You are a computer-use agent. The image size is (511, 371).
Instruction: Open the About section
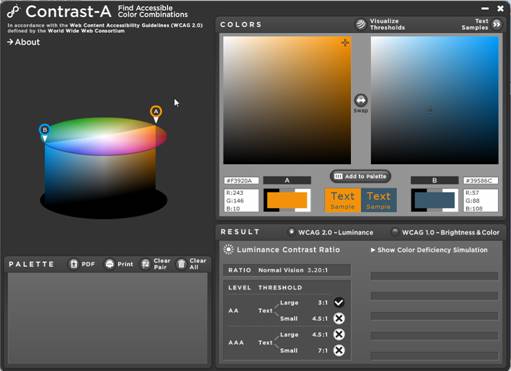point(23,42)
